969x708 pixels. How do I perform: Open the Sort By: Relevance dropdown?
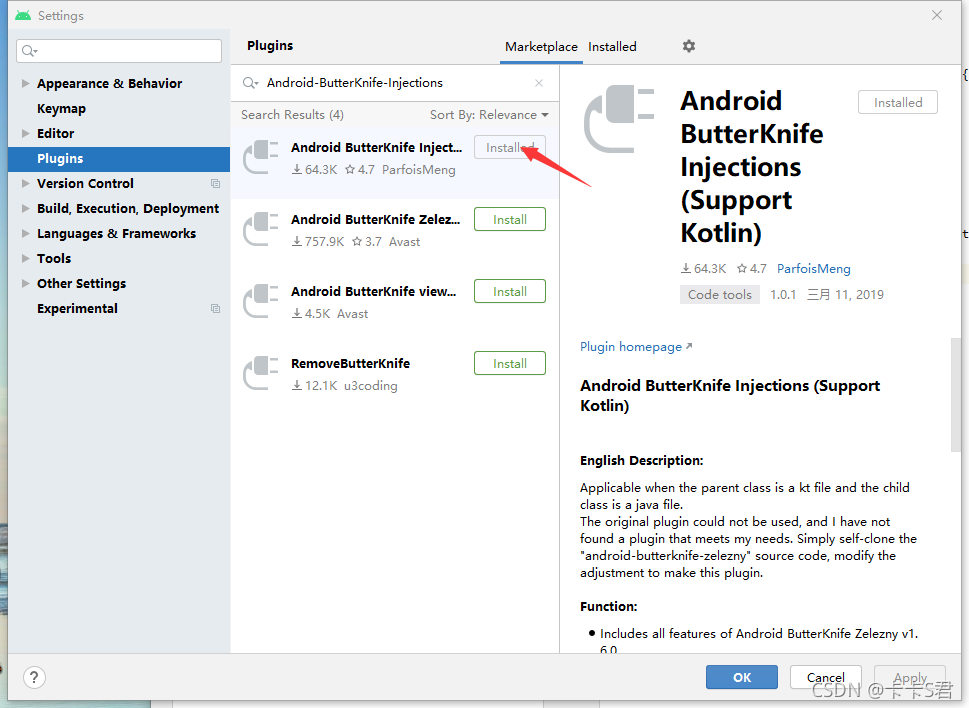(x=489, y=115)
